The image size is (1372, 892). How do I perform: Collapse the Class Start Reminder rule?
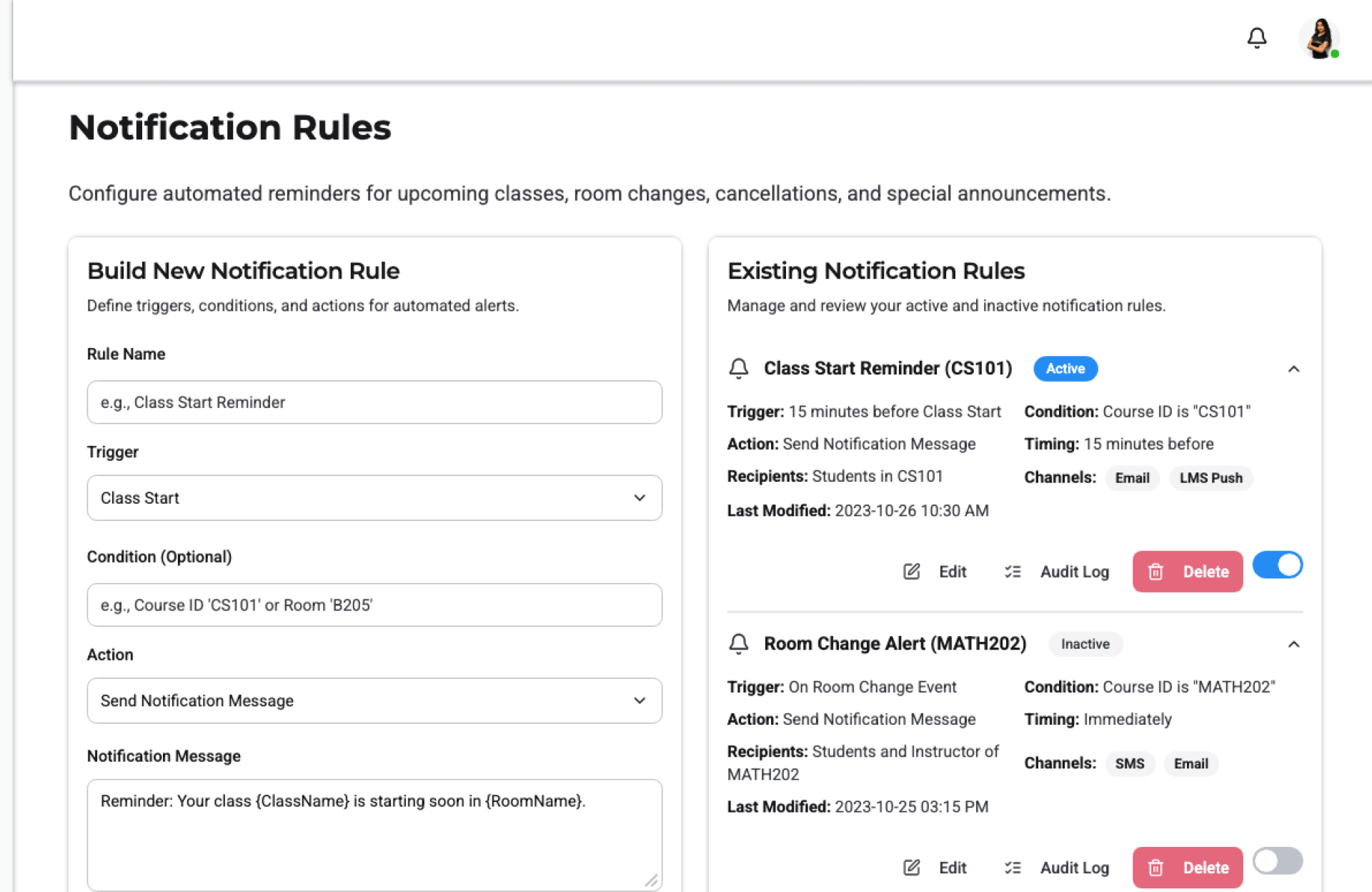tap(1293, 369)
